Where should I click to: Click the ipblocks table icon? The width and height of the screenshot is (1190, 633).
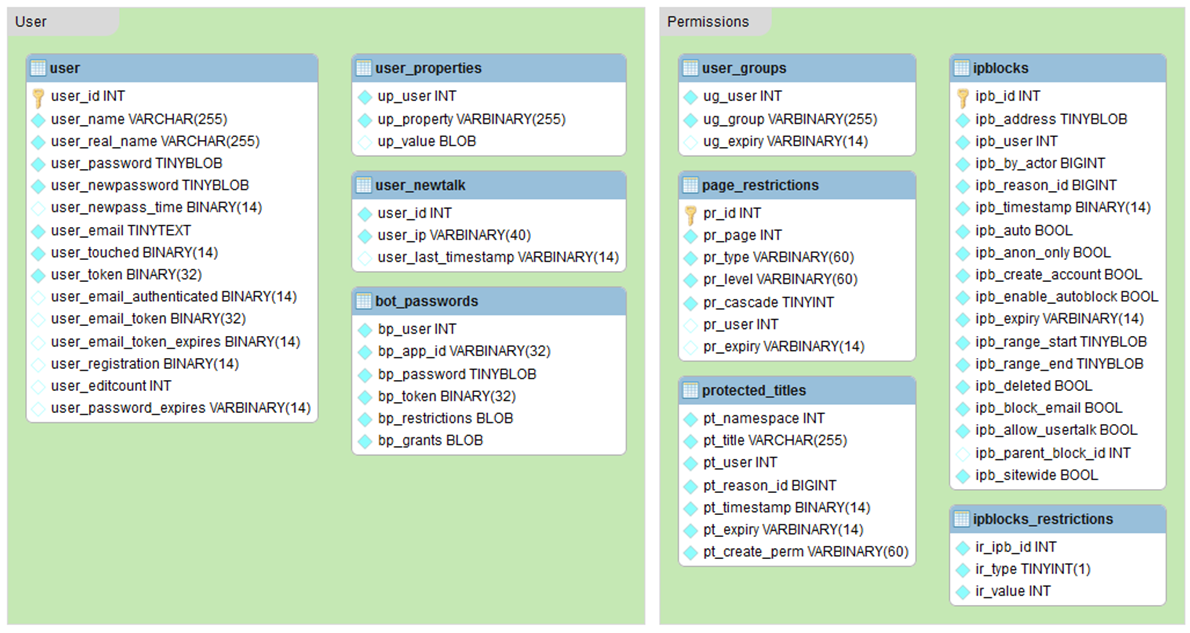[962, 68]
